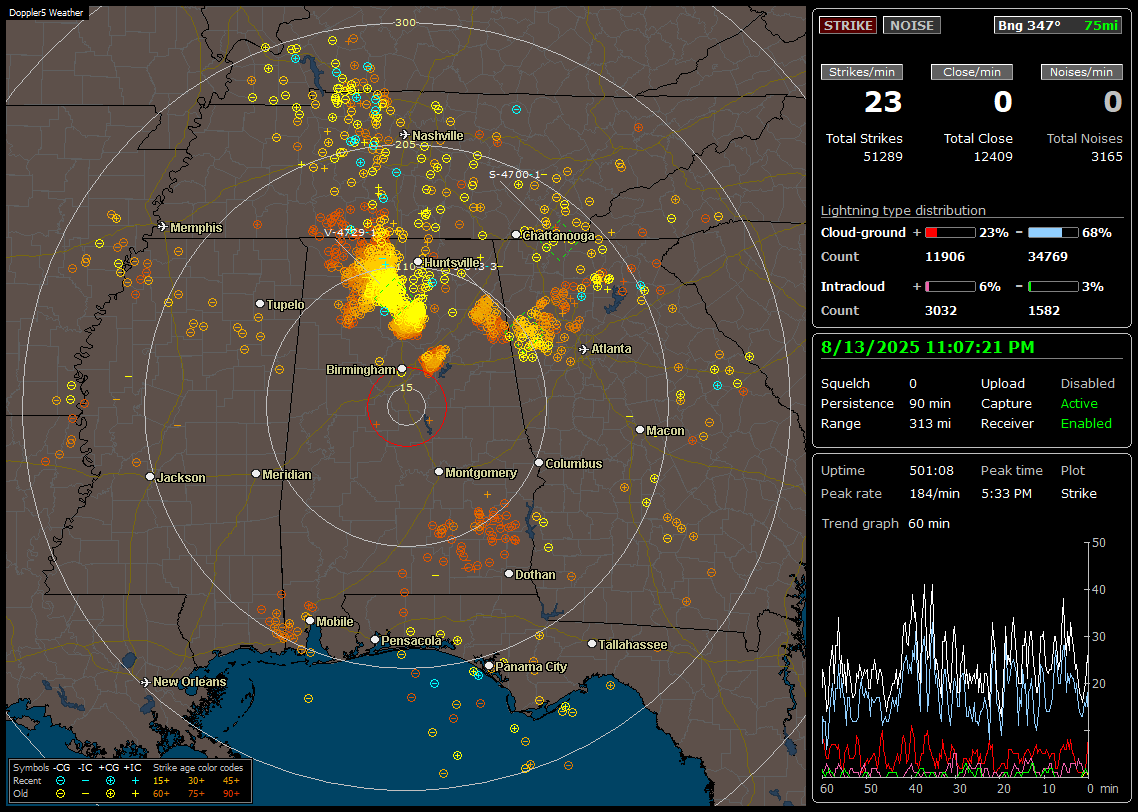Image resolution: width=1138 pixels, height=812 pixels.
Task: Click the 15 range ring label
Action: tap(406, 387)
